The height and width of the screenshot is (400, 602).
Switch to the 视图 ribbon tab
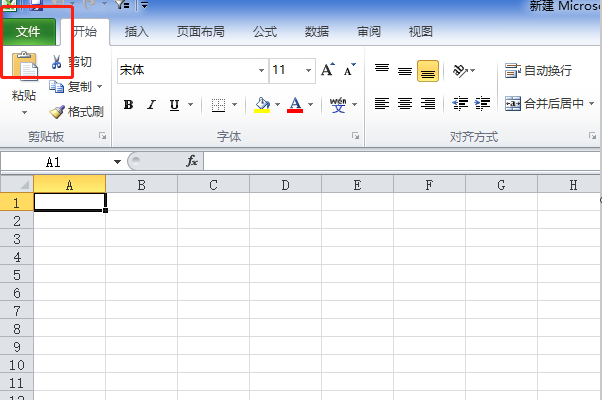pos(421,31)
